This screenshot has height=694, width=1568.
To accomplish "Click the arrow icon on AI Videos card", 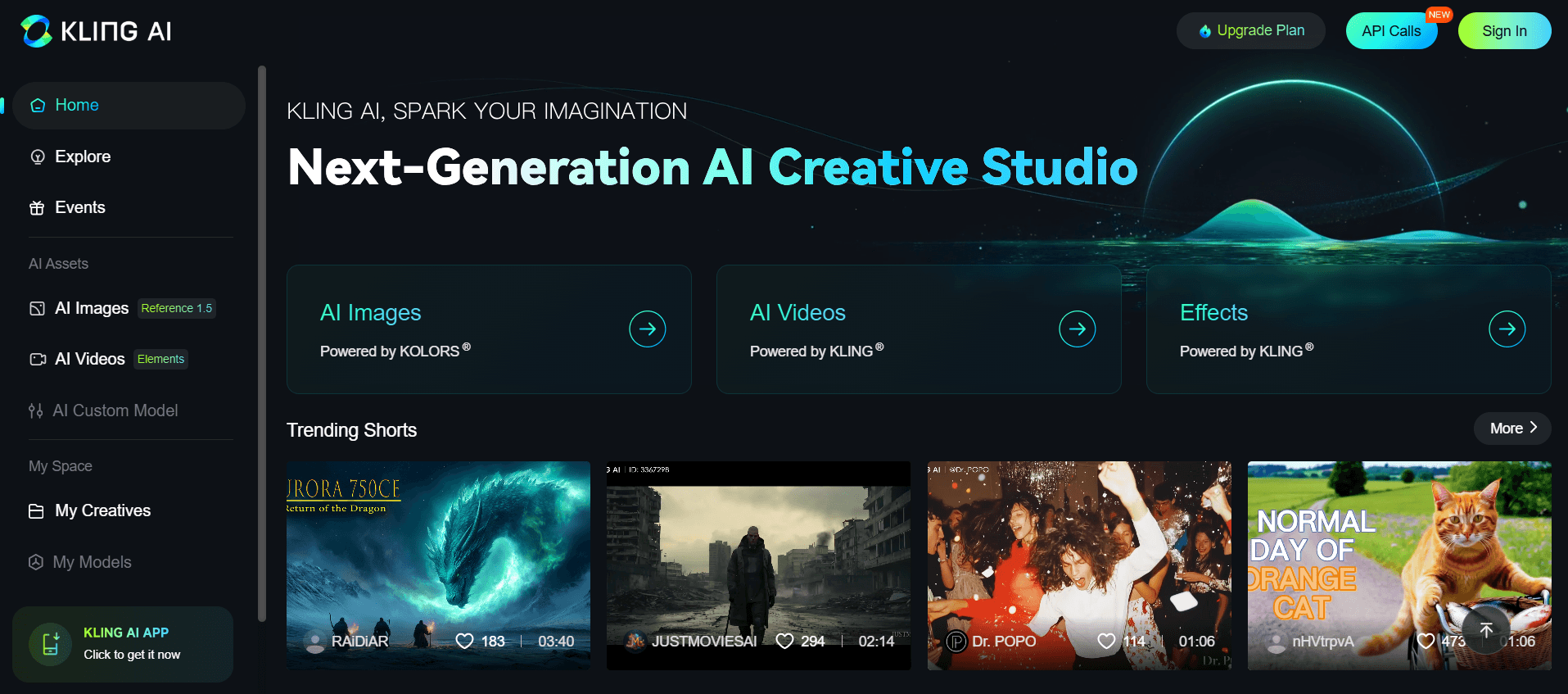I will (1077, 329).
